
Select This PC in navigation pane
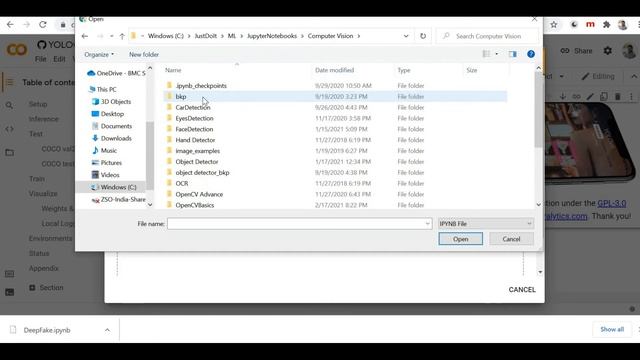[102, 89]
